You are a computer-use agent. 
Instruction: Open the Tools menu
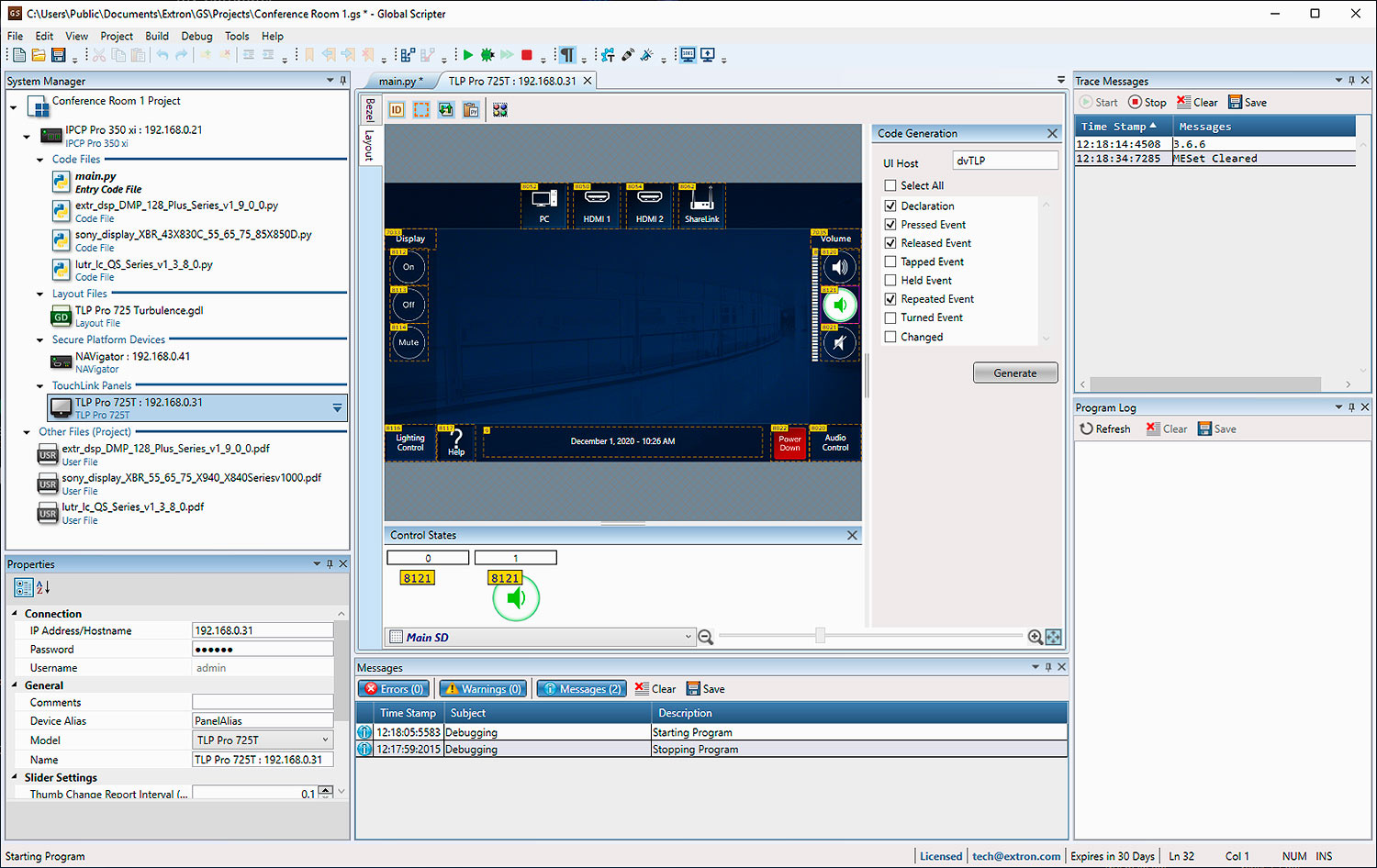(237, 36)
